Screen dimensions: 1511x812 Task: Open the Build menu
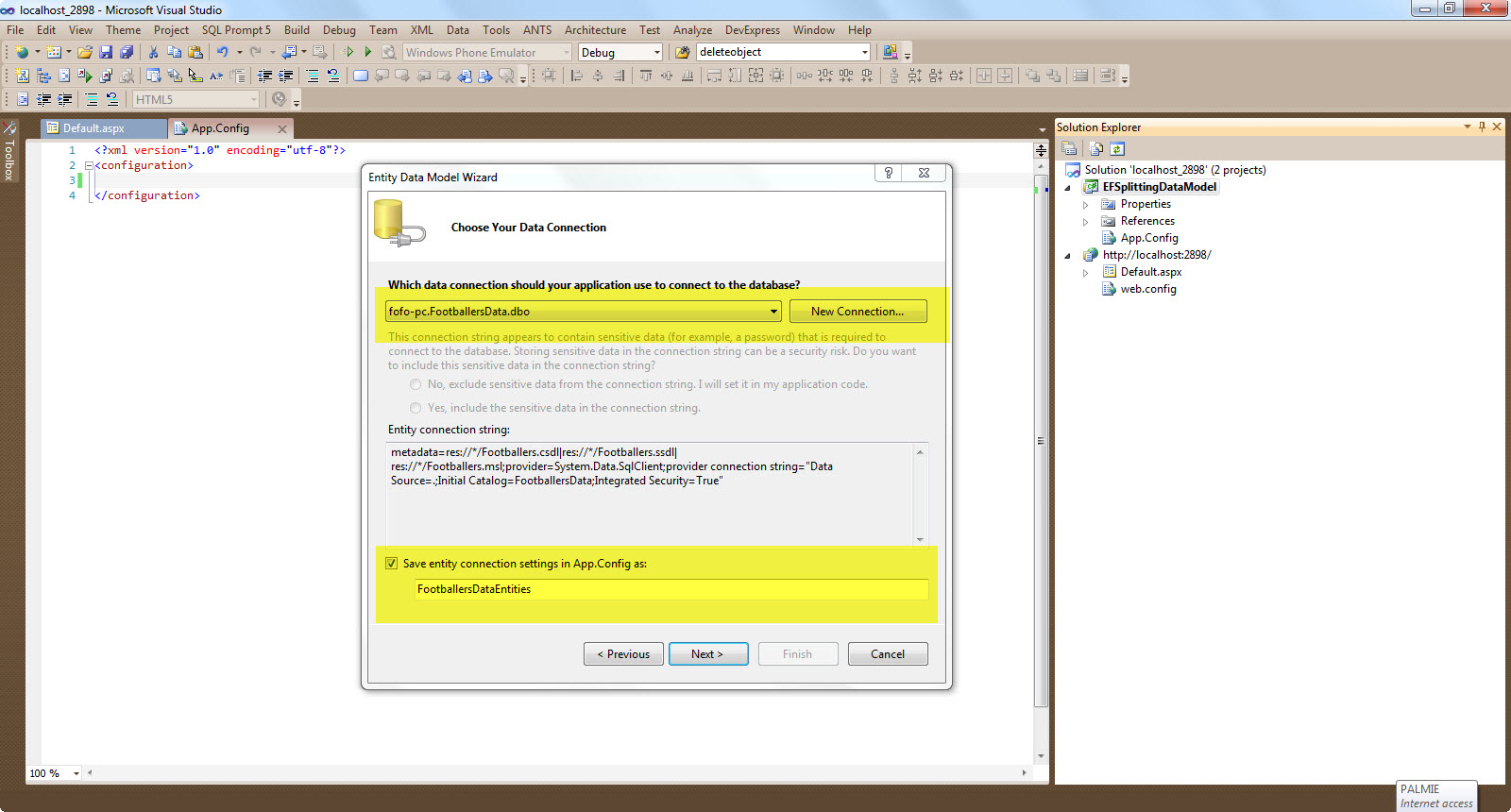tap(297, 29)
